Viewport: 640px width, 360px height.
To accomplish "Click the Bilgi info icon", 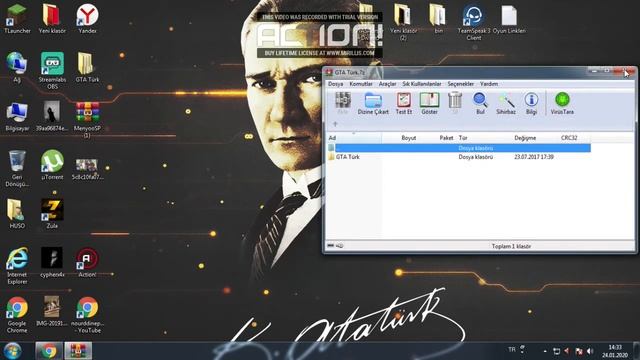I will click(531, 103).
